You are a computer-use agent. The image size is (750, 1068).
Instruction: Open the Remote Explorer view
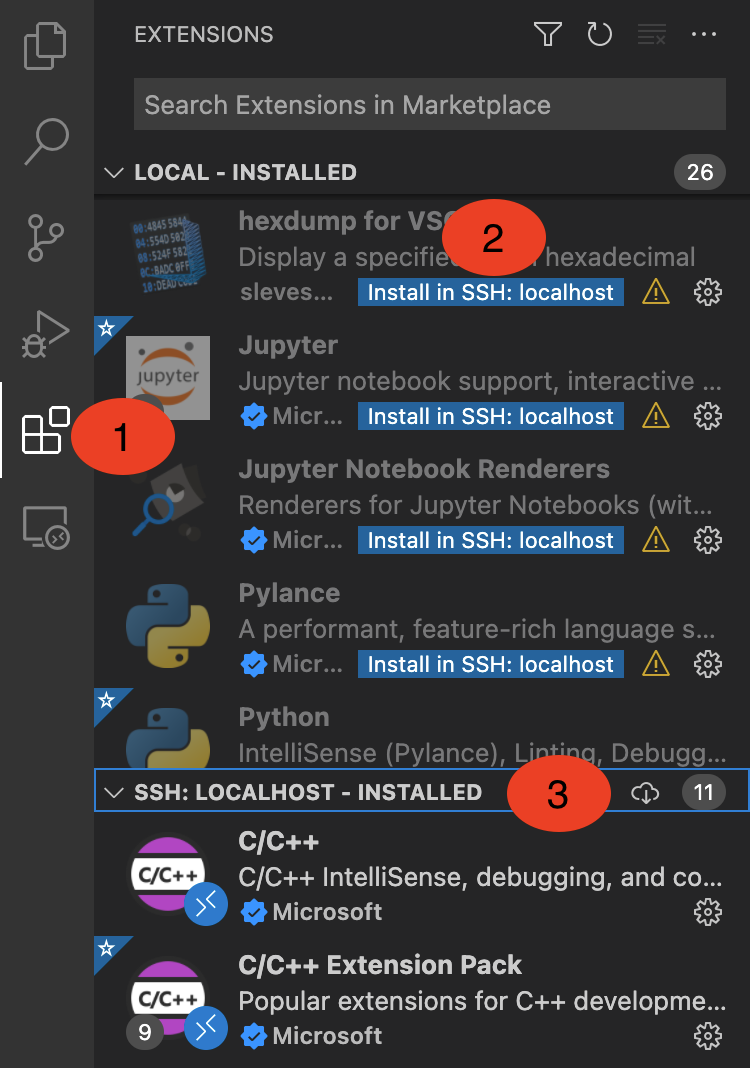[46, 527]
